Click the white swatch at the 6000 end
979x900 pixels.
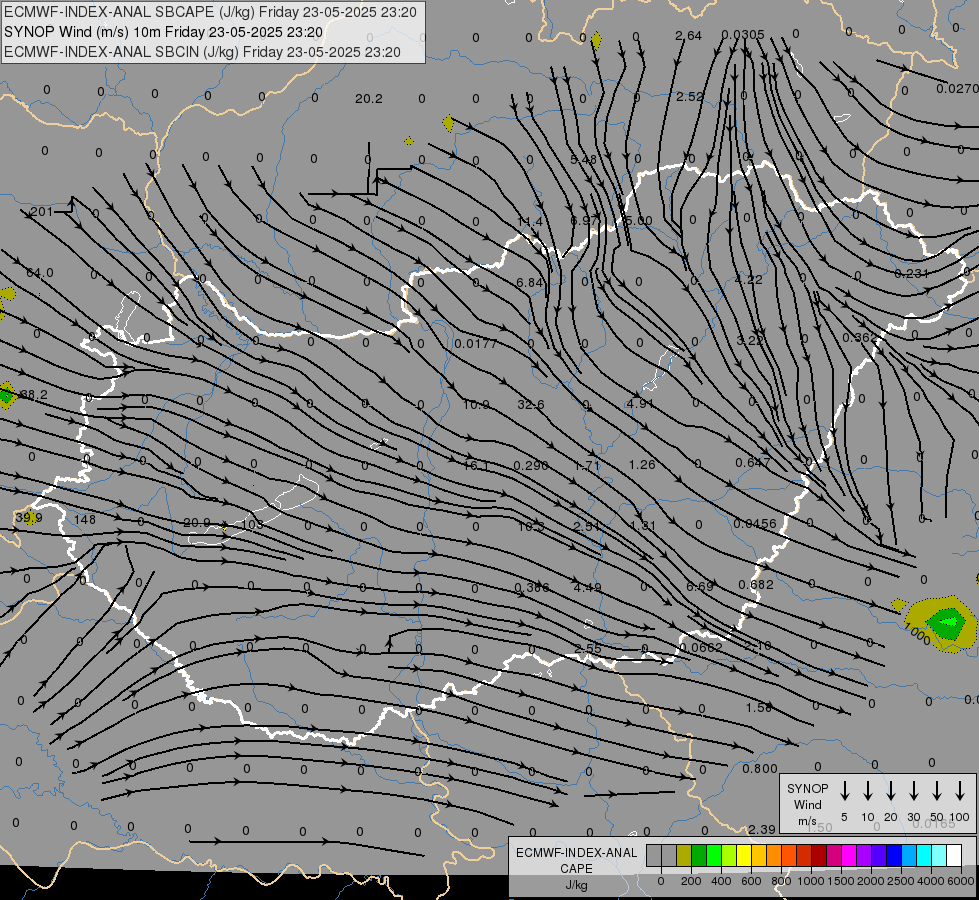tap(954, 856)
